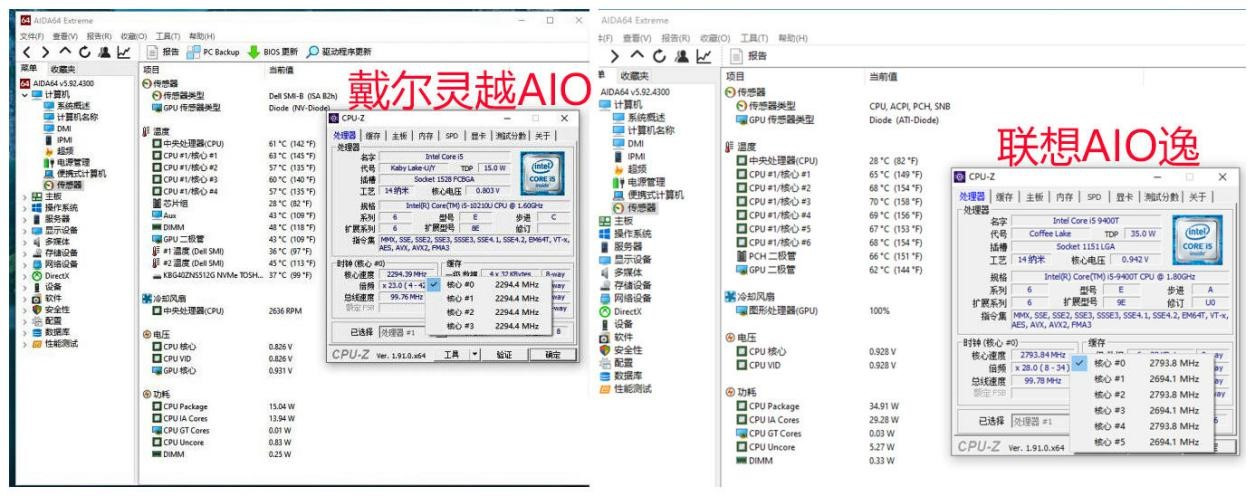The width and height of the screenshot is (1255, 496).
Task: Click 工具 button in left CPU-Z window
Action: 451,354
